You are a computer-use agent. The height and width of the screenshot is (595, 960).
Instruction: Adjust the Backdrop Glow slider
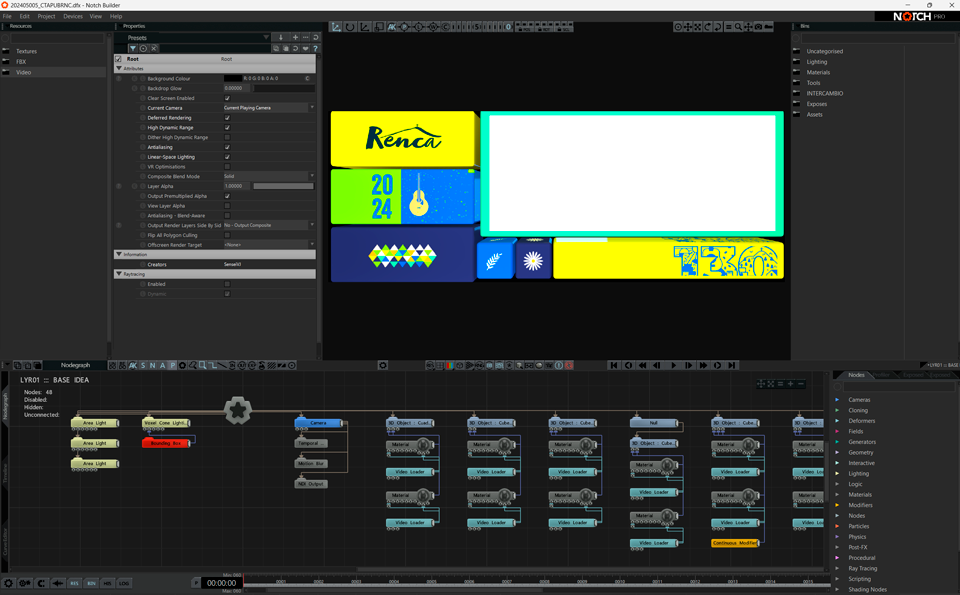tap(283, 88)
